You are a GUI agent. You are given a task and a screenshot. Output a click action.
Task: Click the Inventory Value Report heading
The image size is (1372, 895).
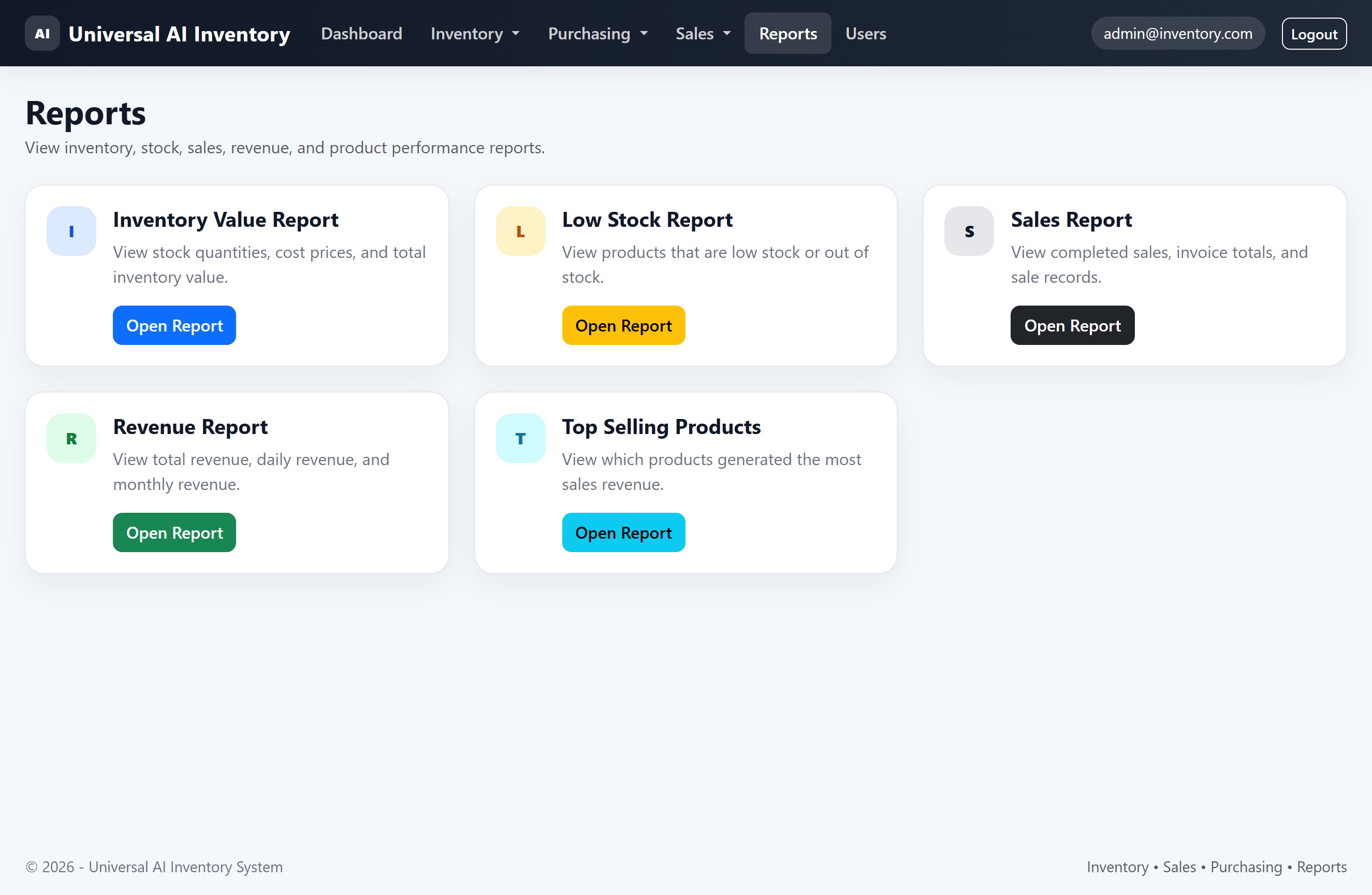click(x=225, y=220)
